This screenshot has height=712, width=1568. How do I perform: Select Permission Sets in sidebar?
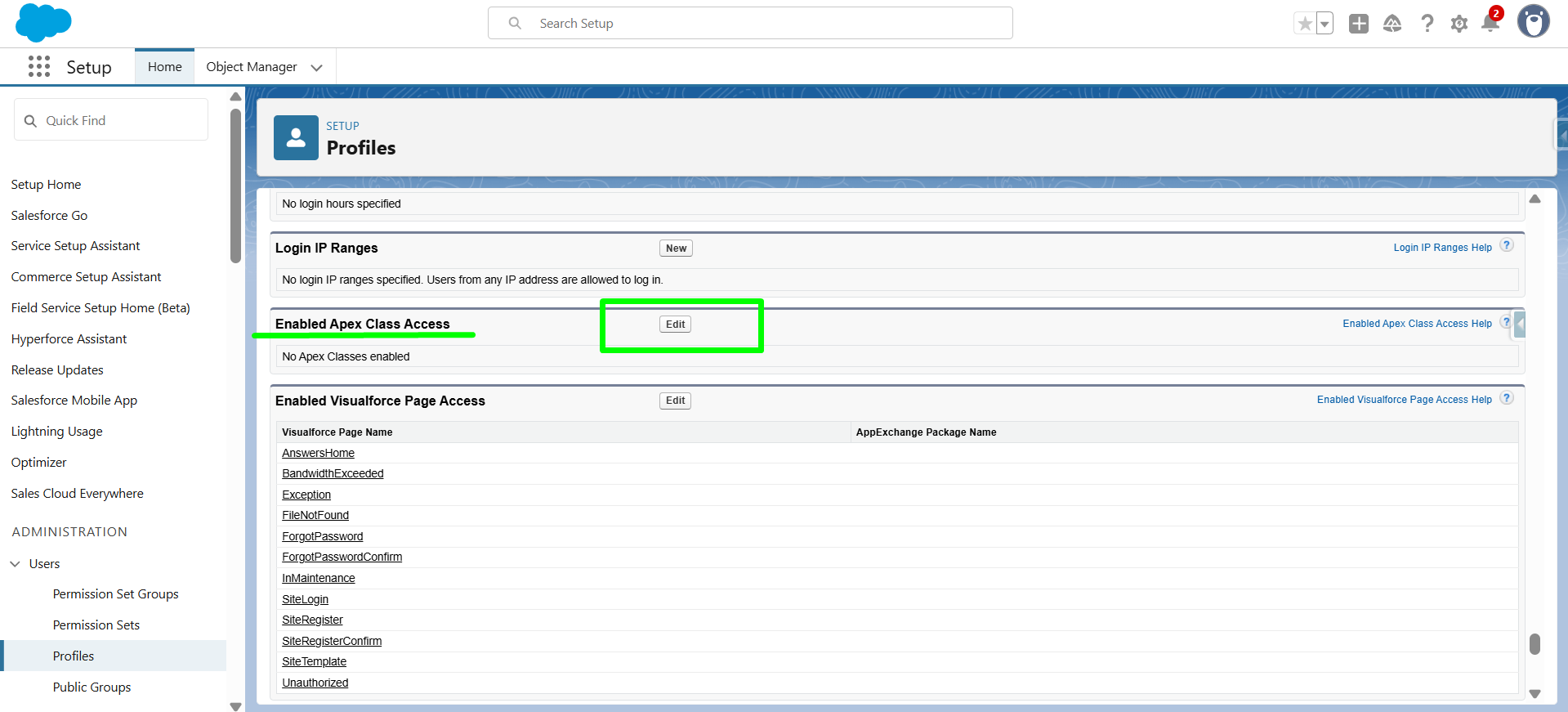pos(96,625)
